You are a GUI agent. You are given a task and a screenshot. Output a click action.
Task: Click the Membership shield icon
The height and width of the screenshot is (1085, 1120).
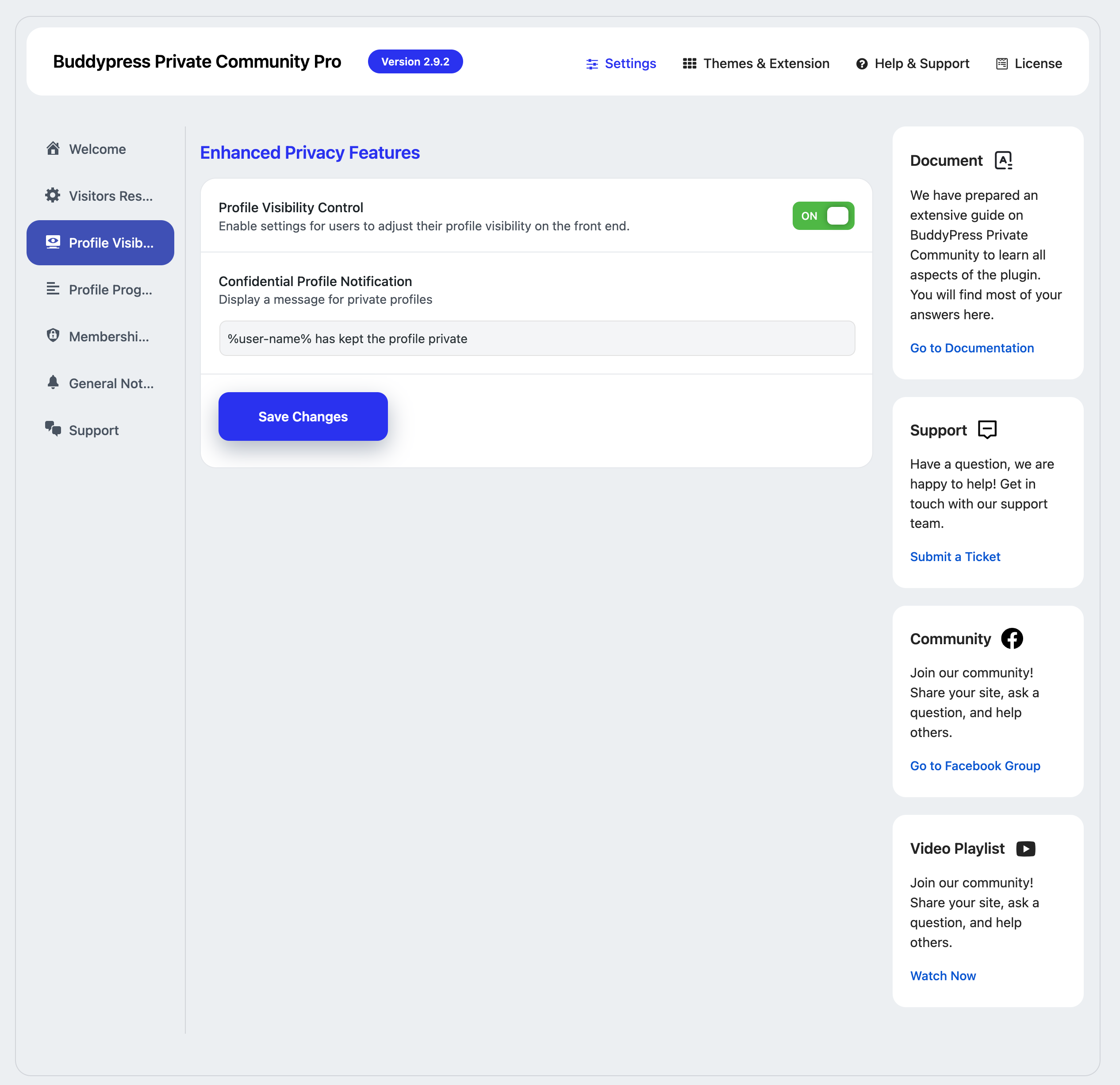click(x=53, y=336)
